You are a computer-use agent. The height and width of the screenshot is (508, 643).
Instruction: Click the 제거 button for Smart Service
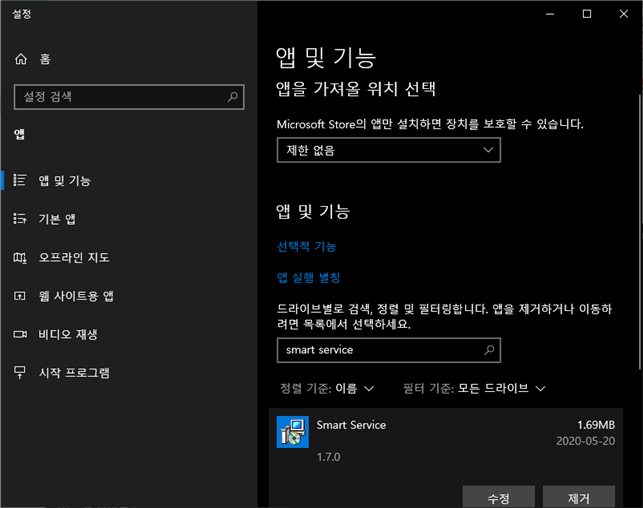579,497
